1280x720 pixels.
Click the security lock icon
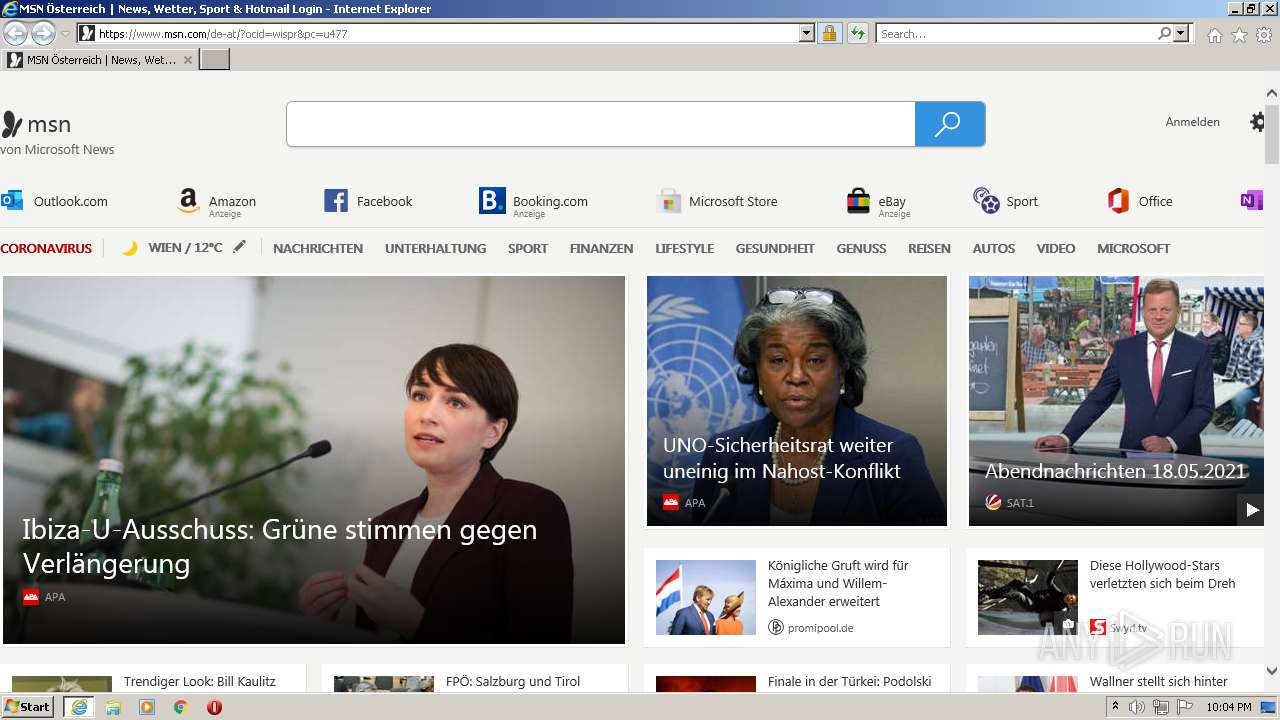829,34
